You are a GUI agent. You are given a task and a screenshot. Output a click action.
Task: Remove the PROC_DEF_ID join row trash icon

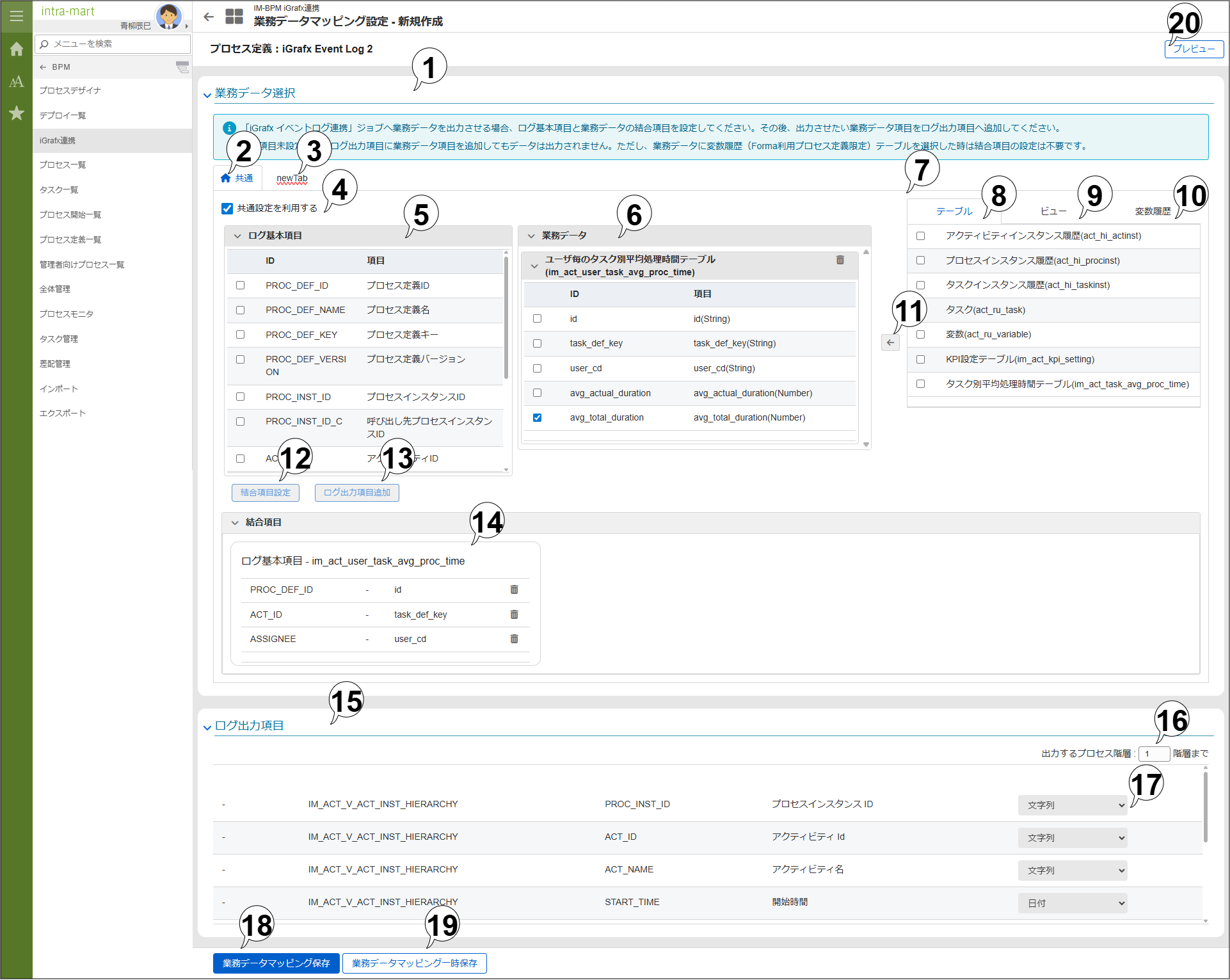coord(514,590)
